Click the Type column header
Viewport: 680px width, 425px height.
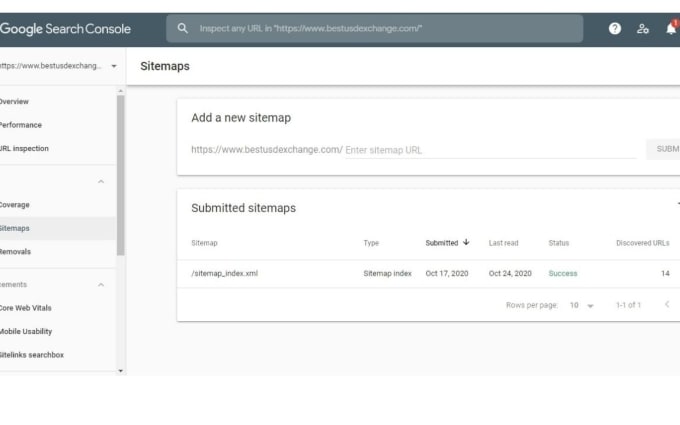point(371,243)
